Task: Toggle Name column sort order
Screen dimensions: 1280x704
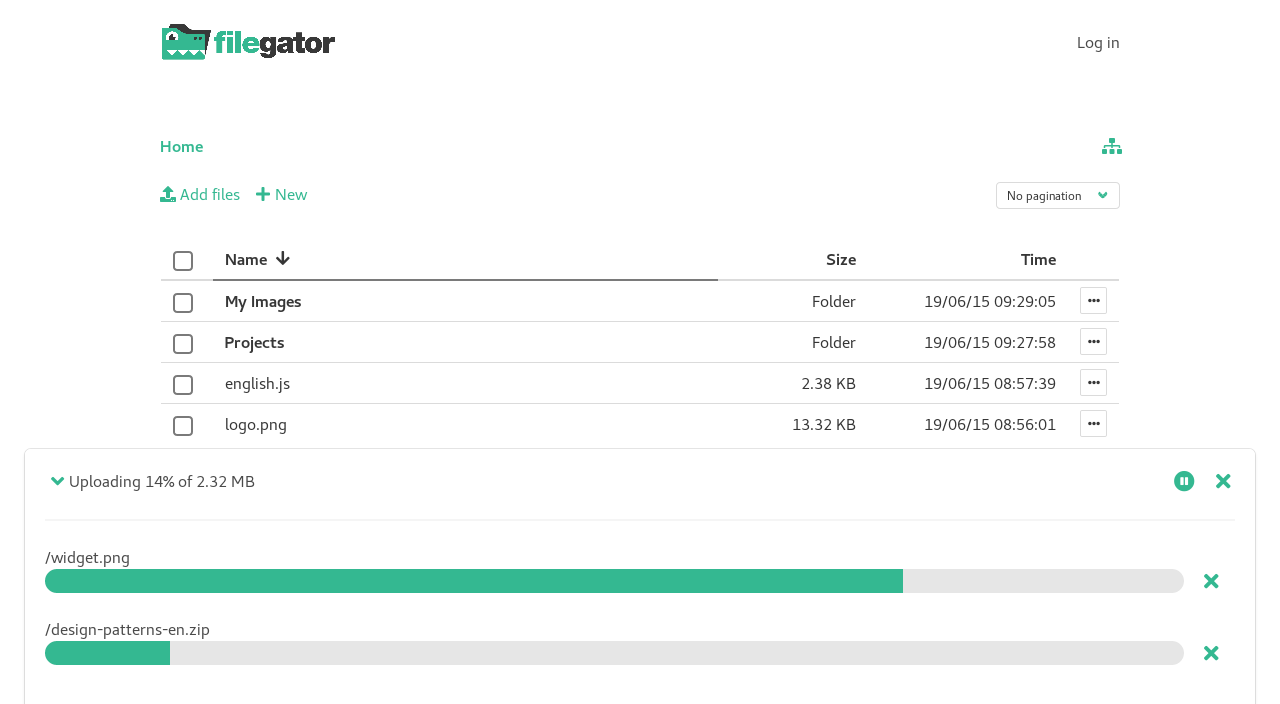Action: point(256,258)
